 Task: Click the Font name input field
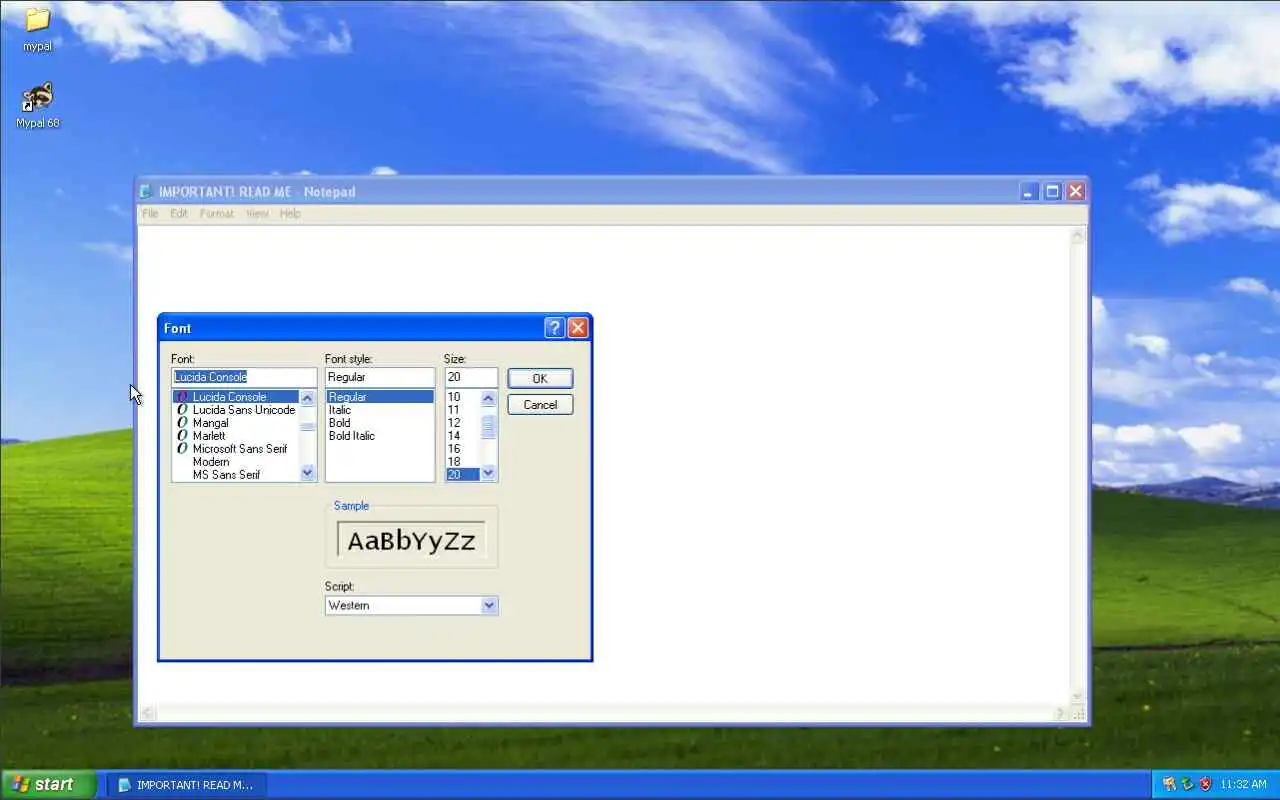click(244, 377)
